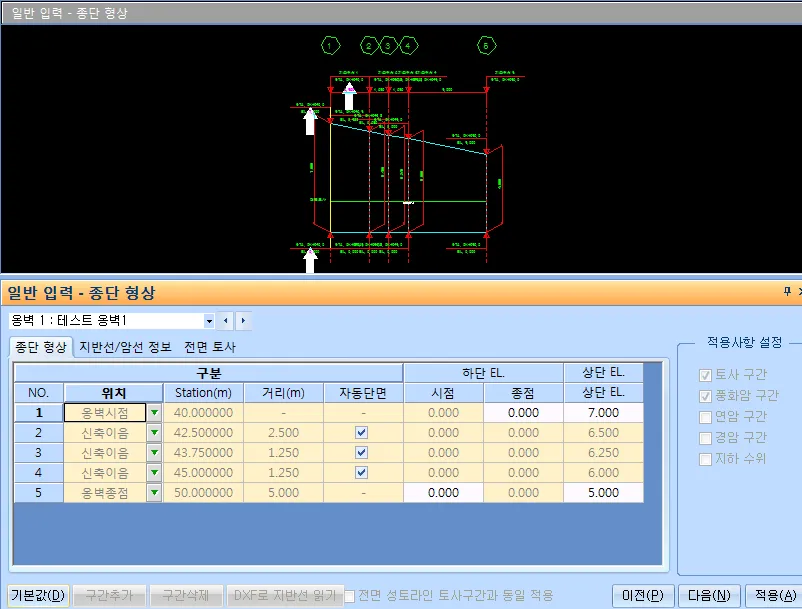Viewport: 802px width, 609px height.
Task: Select row header number 4
Action: [x=39, y=472]
